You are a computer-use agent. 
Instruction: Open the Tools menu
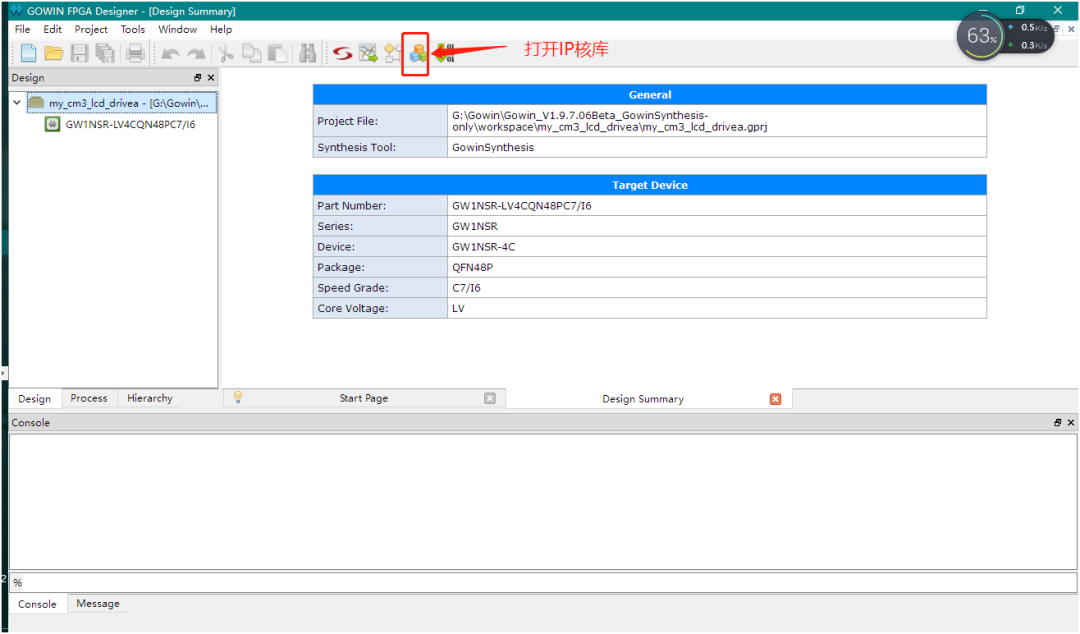[x=132, y=29]
